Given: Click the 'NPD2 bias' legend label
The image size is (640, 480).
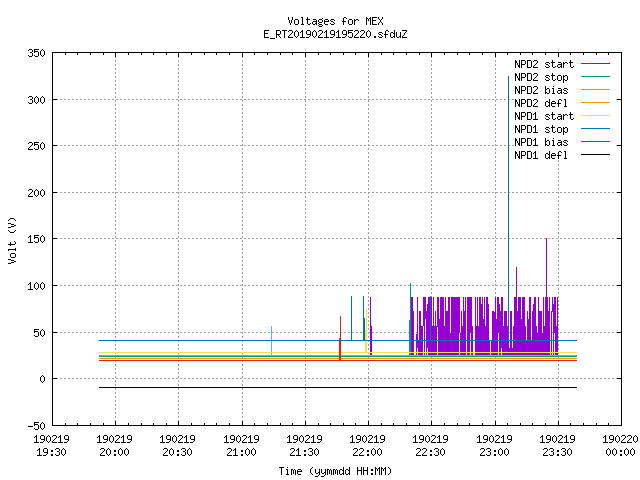Looking at the screenshot, I should pyautogui.click(x=541, y=90).
